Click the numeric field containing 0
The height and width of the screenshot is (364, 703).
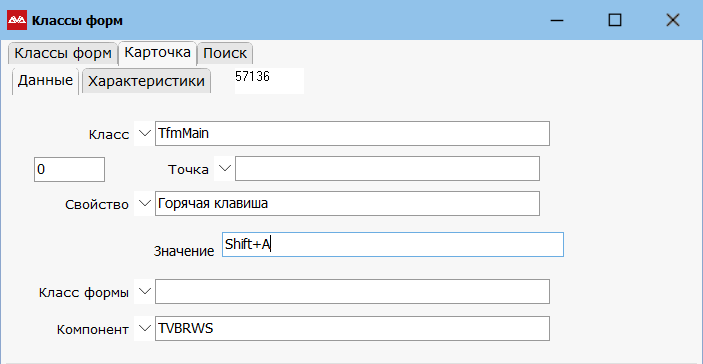(x=69, y=169)
